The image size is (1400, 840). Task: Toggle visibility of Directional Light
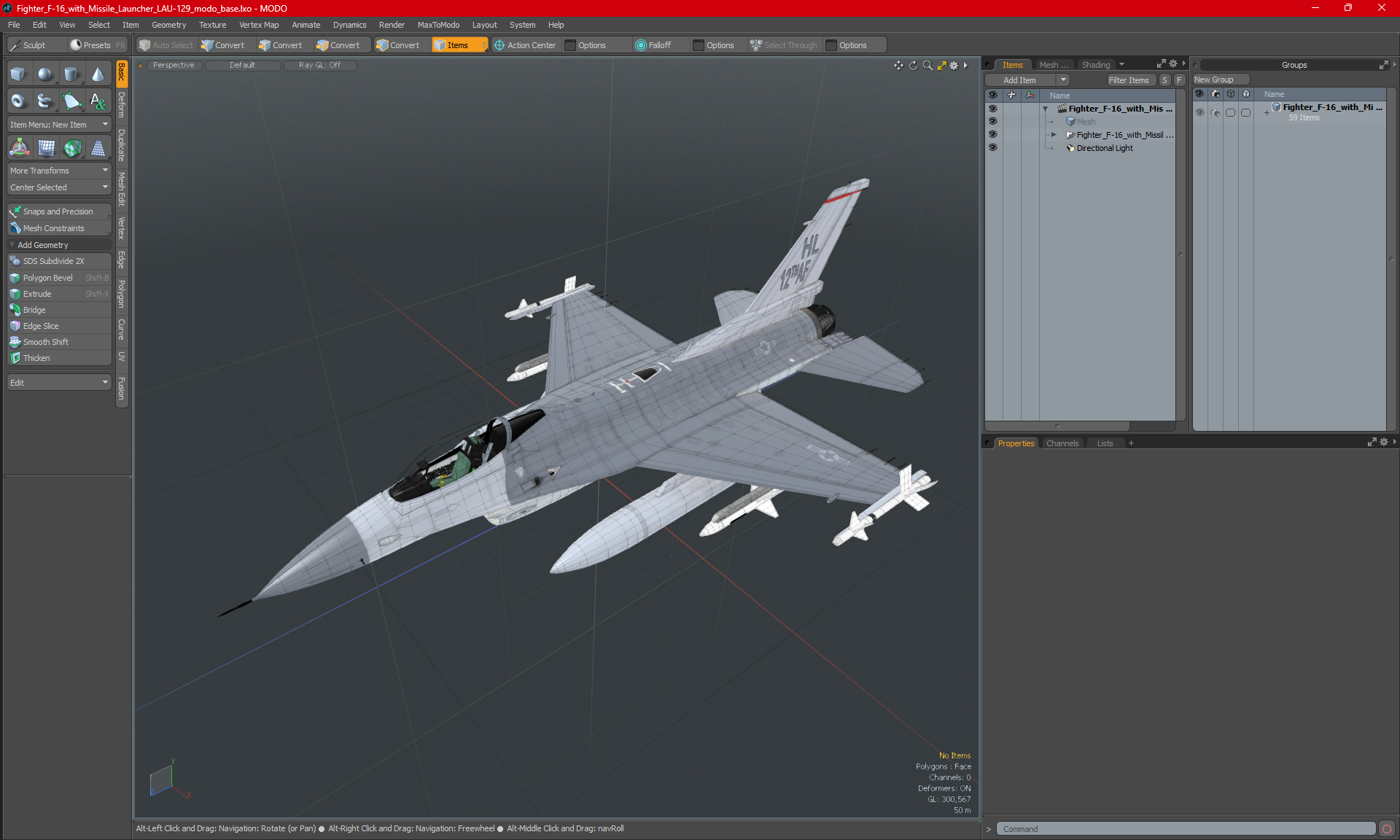coord(992,148)
